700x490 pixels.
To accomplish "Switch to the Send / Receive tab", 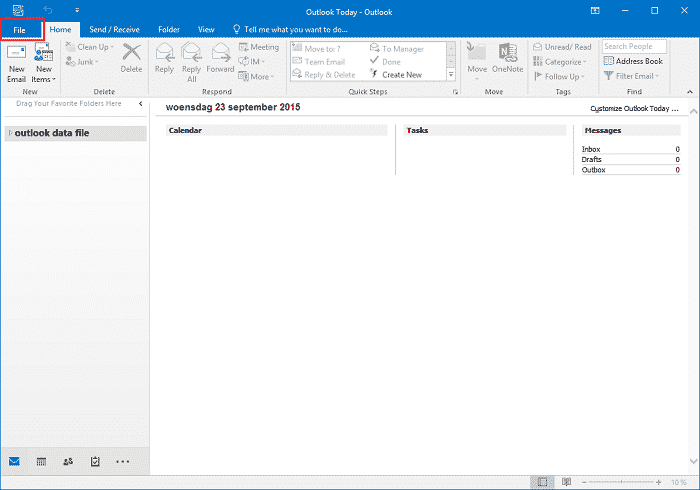I will [114, 29].
